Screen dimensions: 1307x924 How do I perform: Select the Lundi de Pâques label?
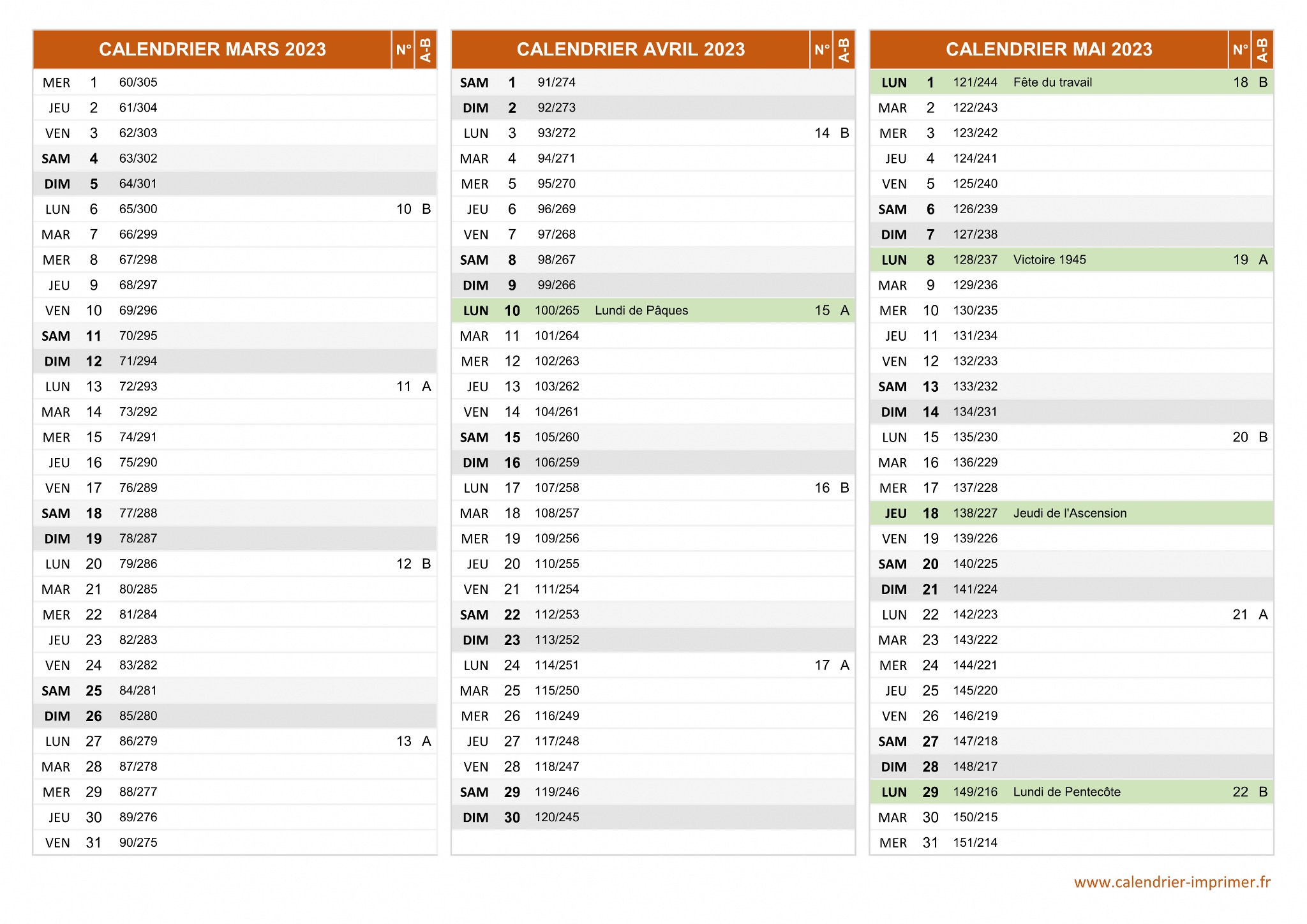point(641,311)
